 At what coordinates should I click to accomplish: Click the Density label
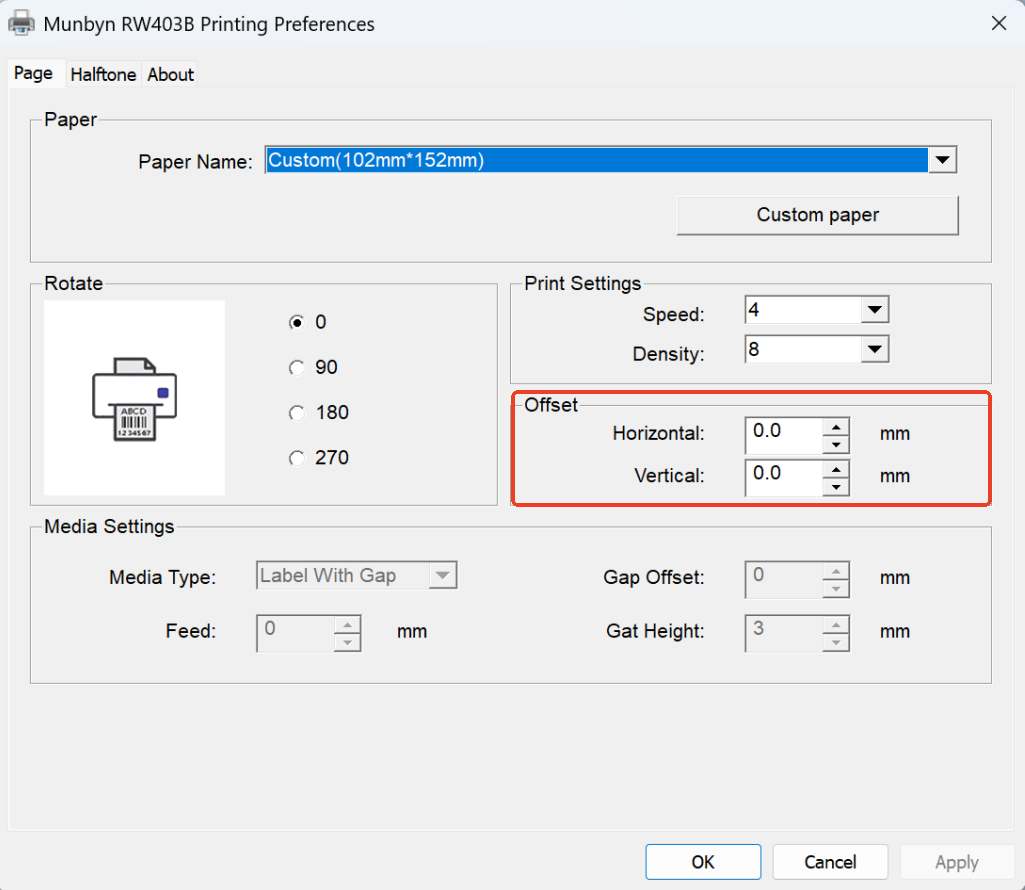point(668,354)
